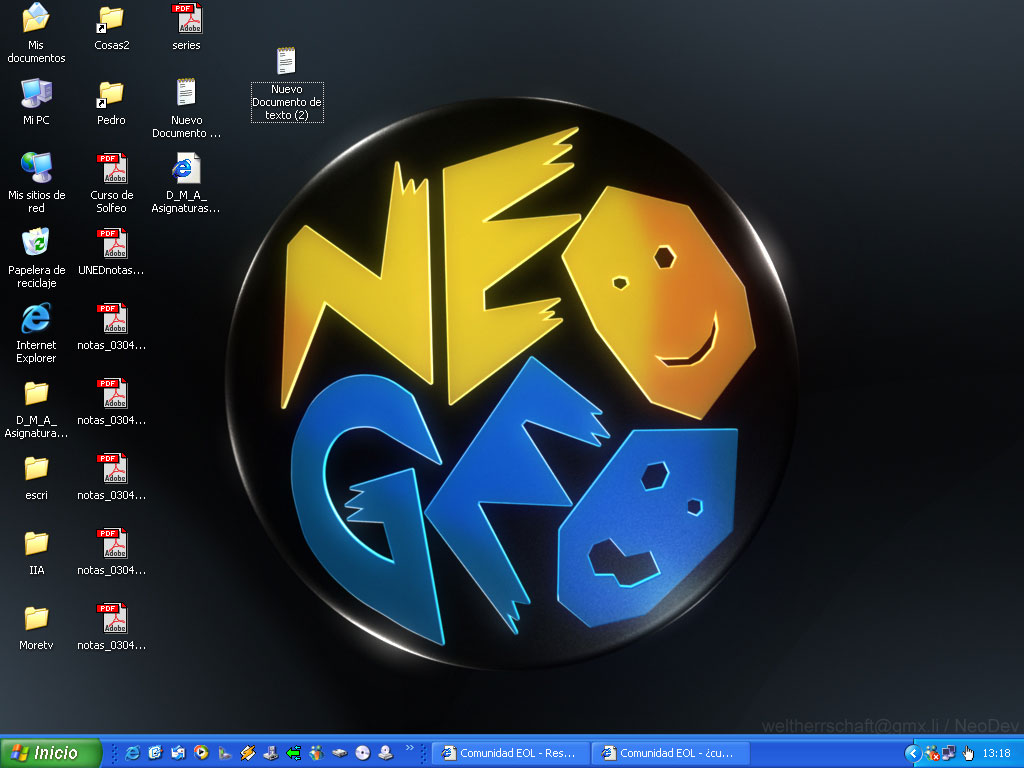1024x768 pixels.
Task: Click the CD disc Quick Launch icon
Action: (x=362, y=753)
